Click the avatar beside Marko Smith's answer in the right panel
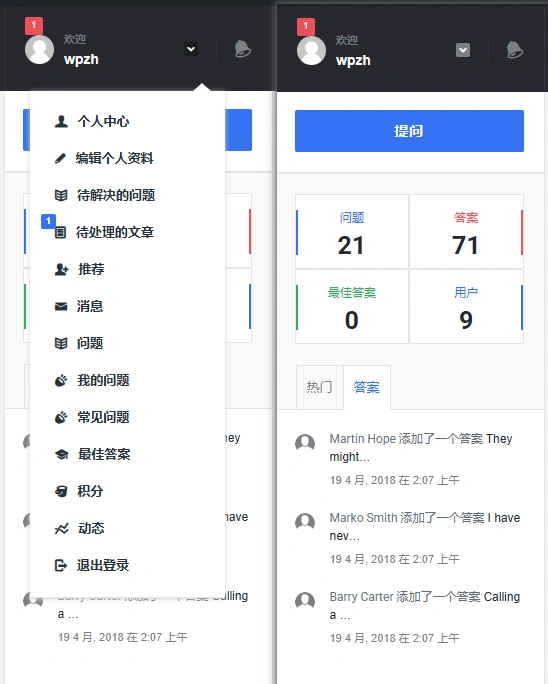548x684 pixels. tap(305, 522)
